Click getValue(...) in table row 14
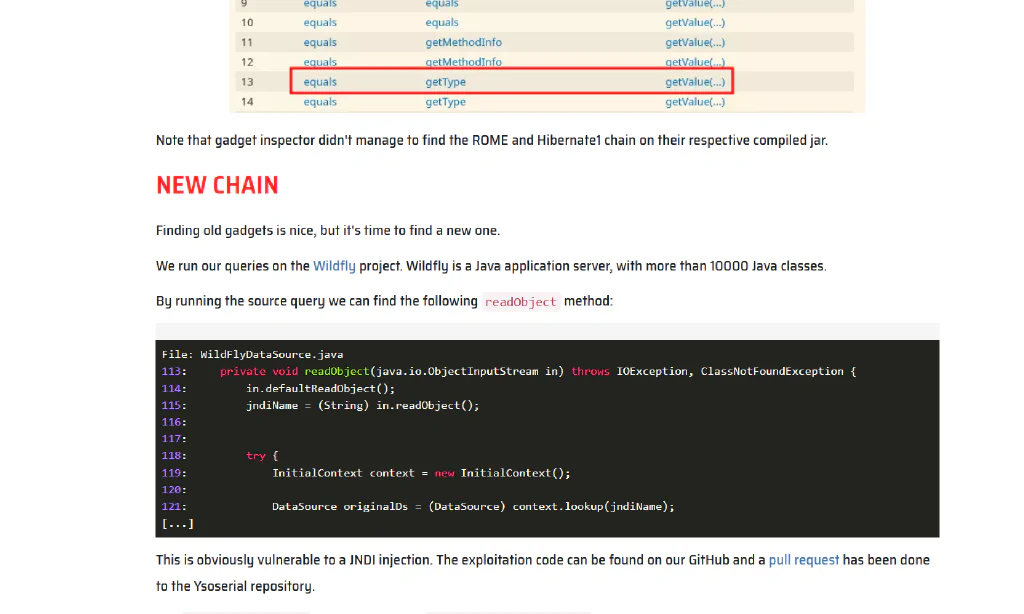Image resolution: width=1024 pixels, height=614 pixels. 695,102
